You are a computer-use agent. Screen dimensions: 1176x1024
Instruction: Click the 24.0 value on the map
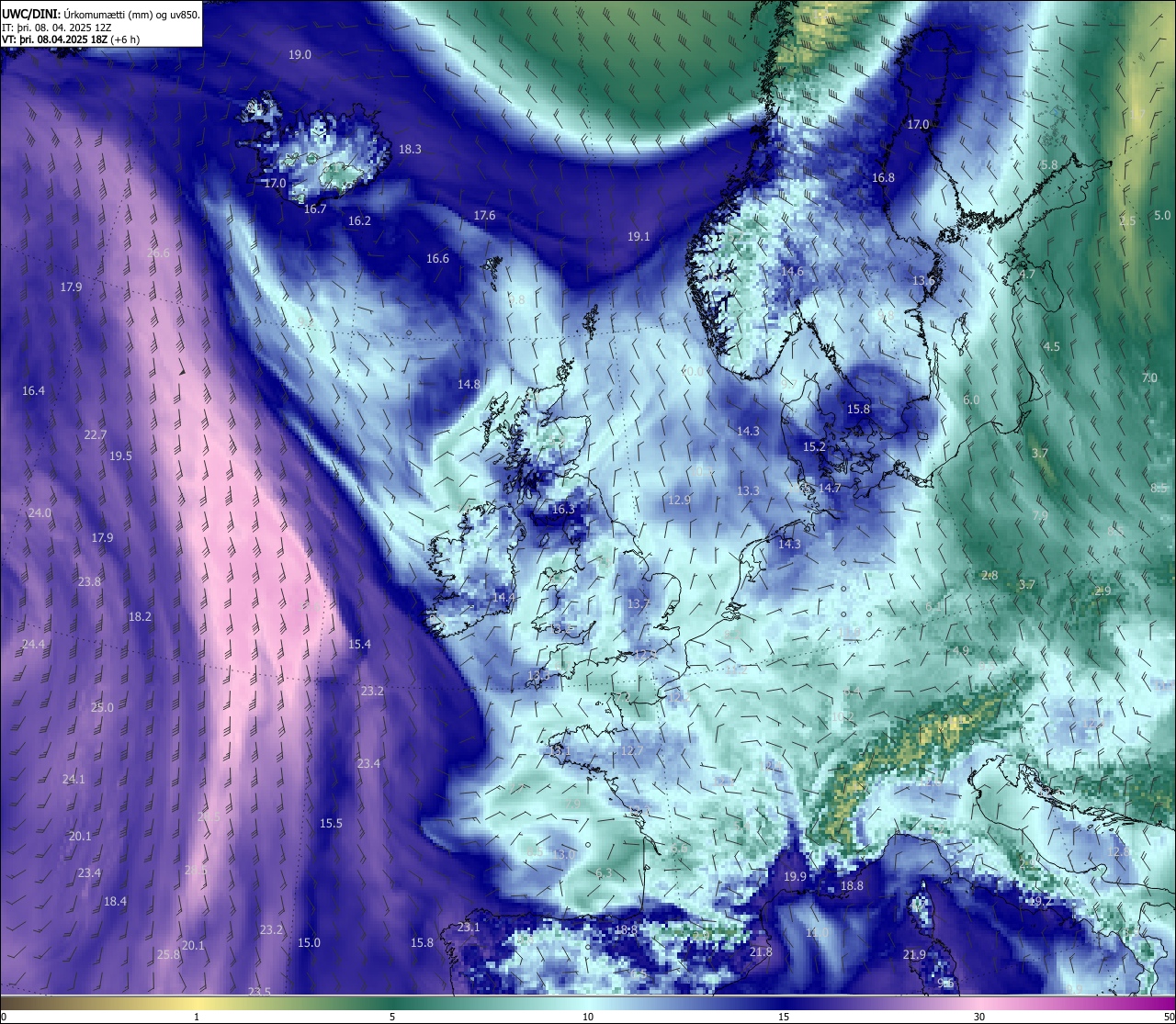[x=40, y=513]
